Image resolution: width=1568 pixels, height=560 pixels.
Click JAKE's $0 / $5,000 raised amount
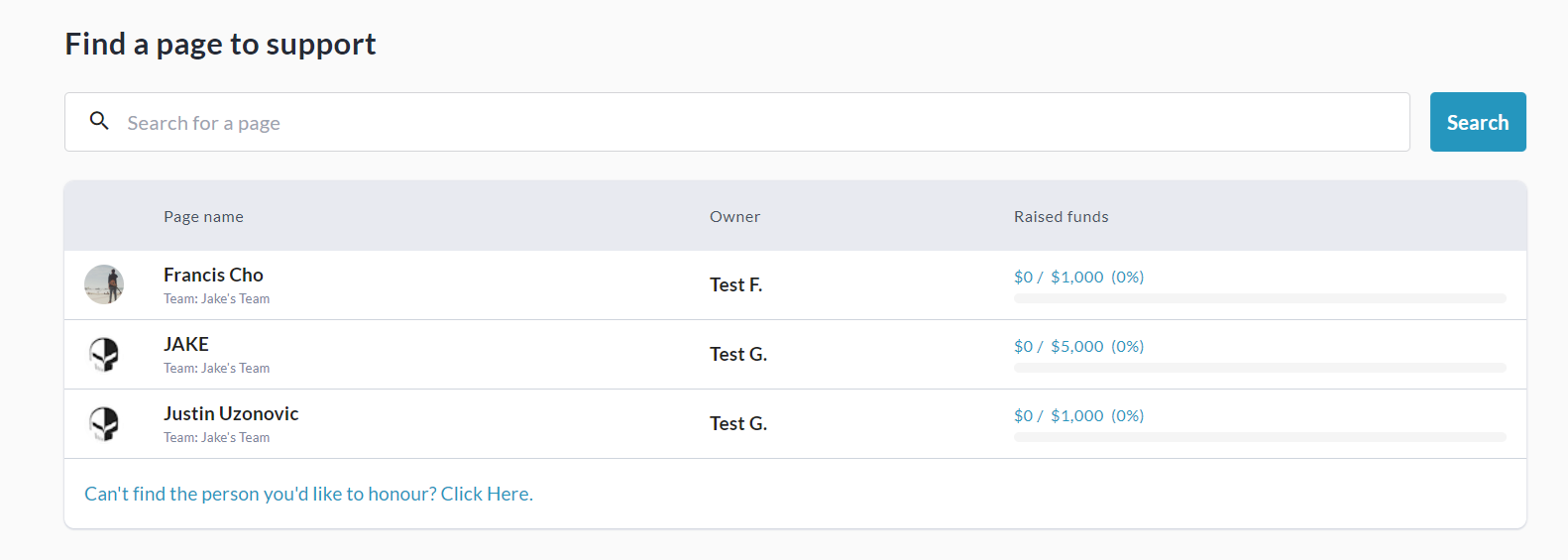pos(1078,347)
